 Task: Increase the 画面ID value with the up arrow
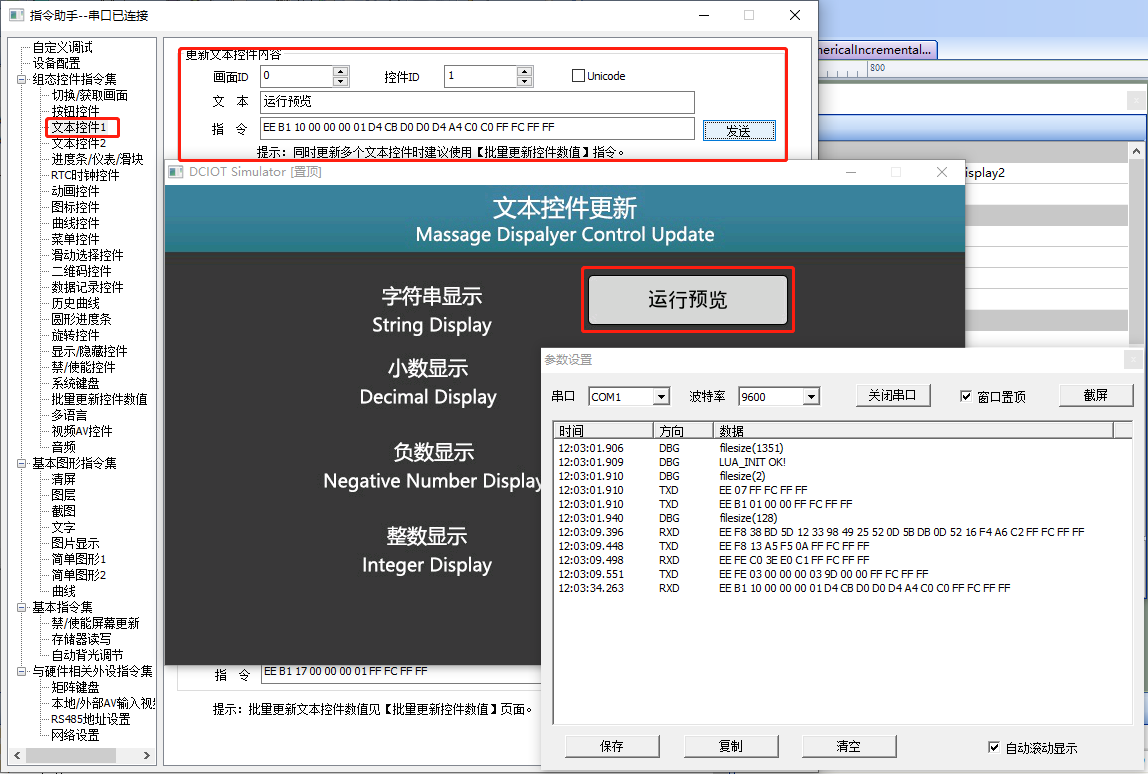pos(340,71)
